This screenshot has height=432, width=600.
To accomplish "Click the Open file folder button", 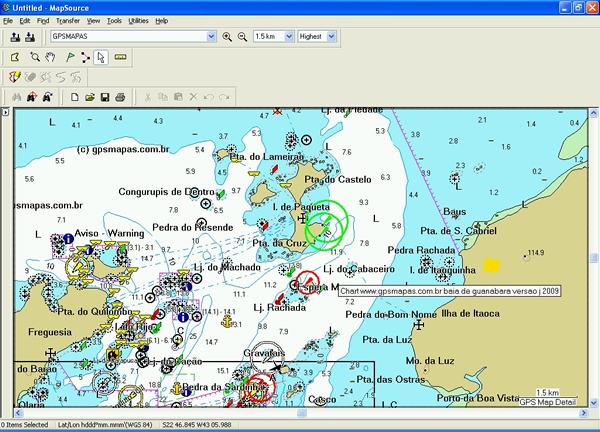I will pos(90,97).
